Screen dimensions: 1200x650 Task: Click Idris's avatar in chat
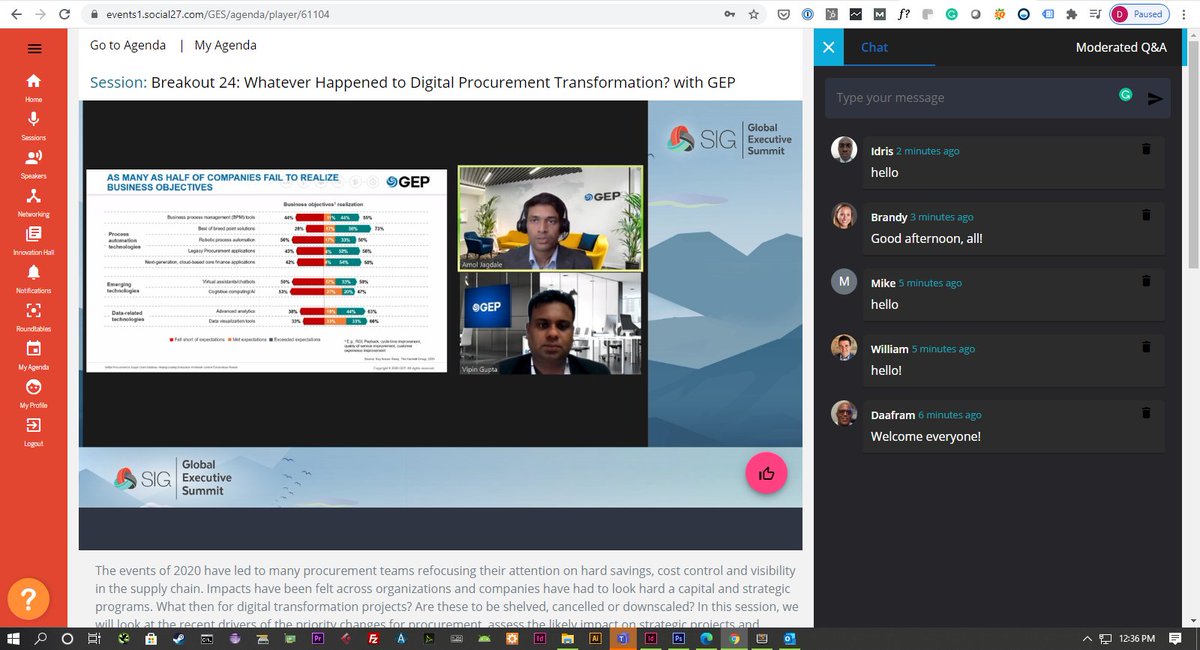point(844,149)
